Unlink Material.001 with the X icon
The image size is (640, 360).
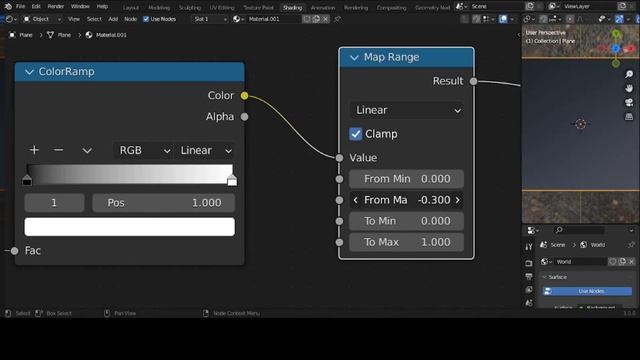pyautogui.click(x=325, y=19)
